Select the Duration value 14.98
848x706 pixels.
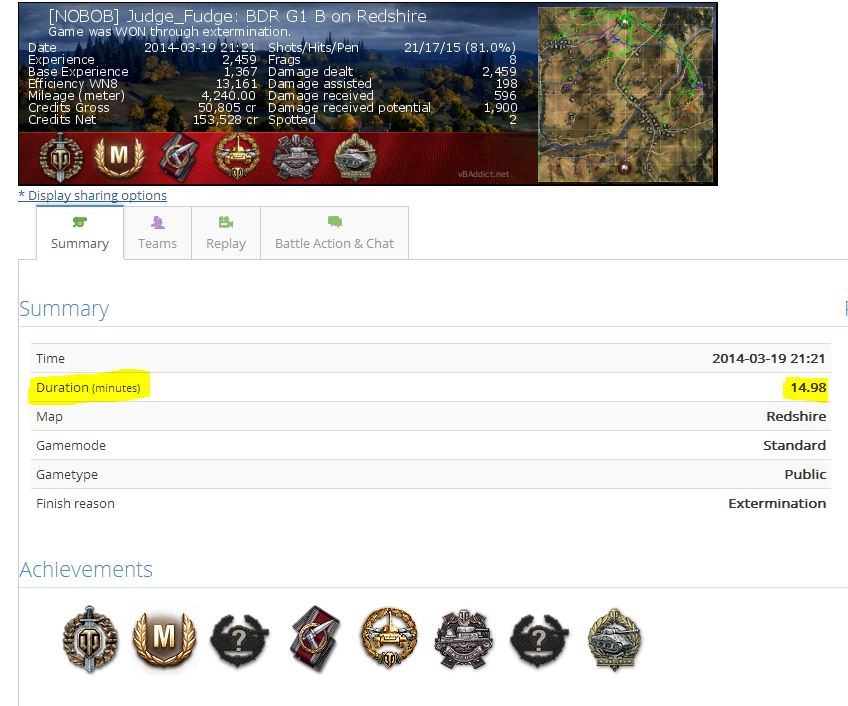click(808, 387)
